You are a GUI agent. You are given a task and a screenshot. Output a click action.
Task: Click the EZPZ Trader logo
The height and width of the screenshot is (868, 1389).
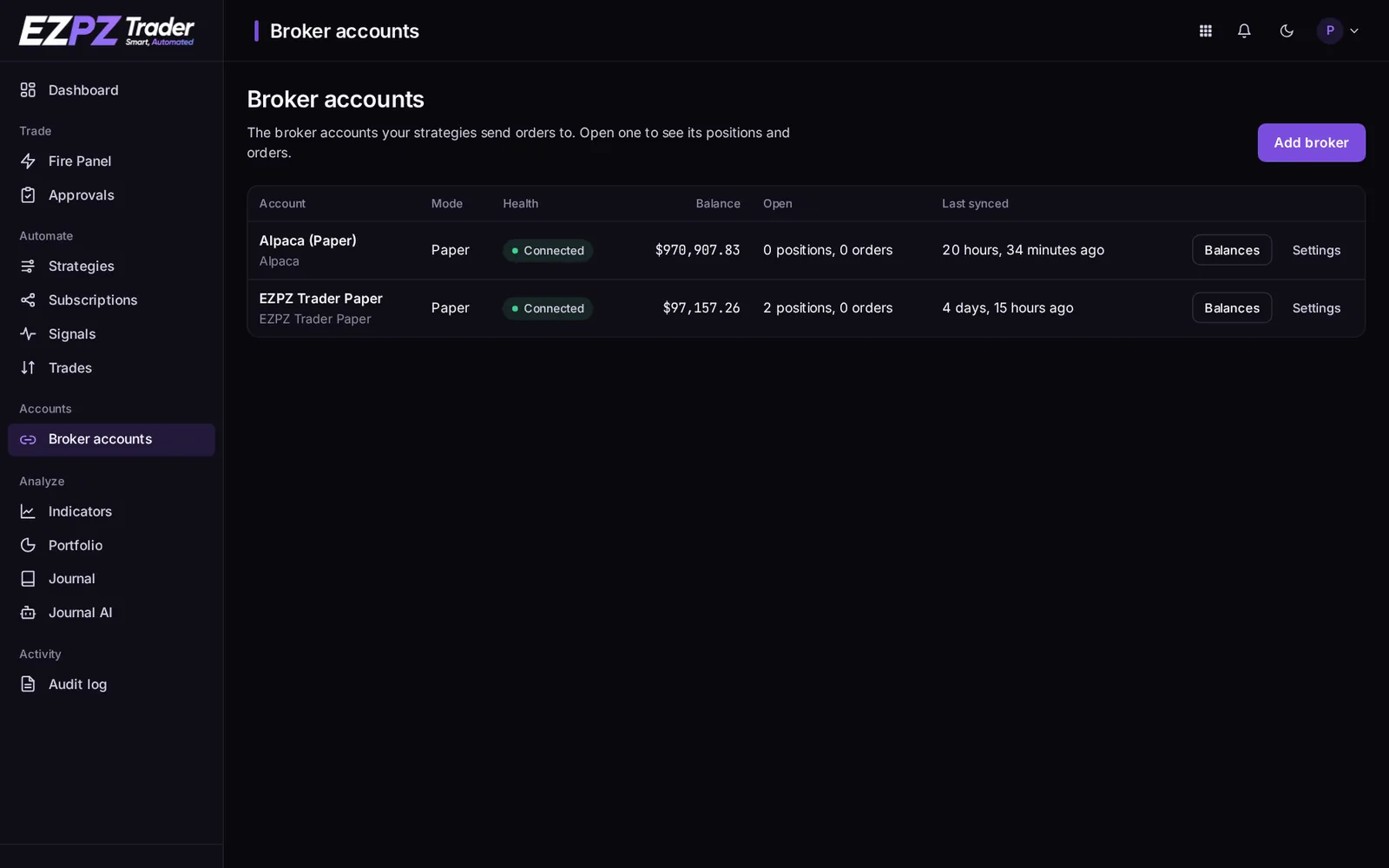point(107,31)
